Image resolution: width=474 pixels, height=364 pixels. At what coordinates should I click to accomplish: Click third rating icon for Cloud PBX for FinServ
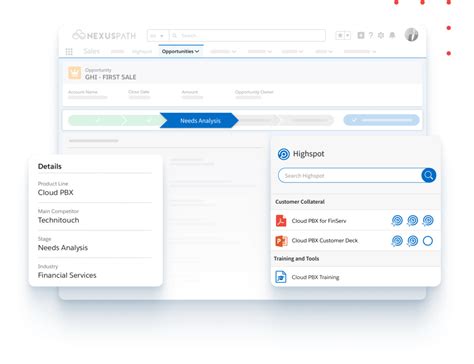[428, 220]
